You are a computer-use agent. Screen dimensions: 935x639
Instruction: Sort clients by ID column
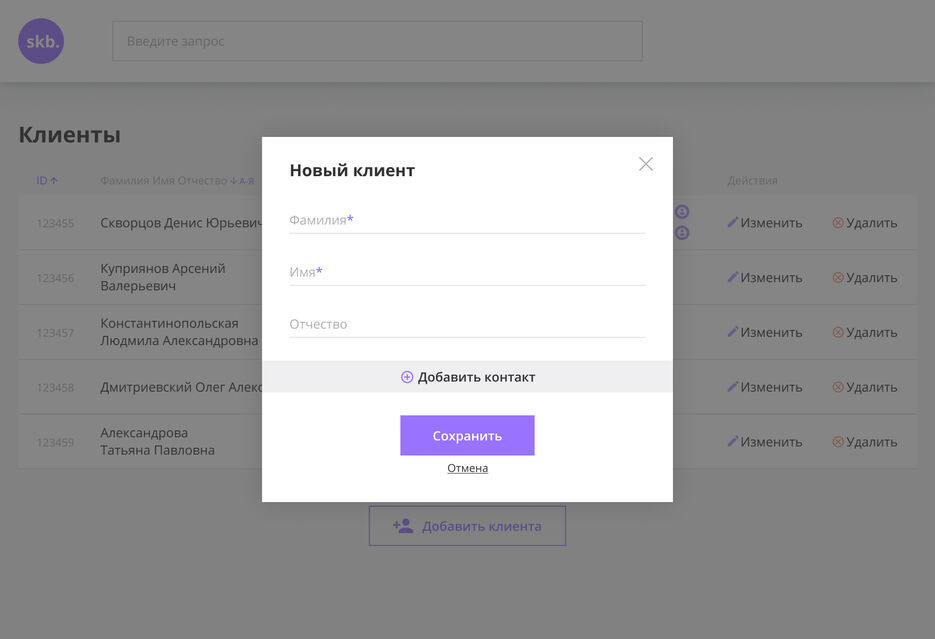(x=47, y=181)
